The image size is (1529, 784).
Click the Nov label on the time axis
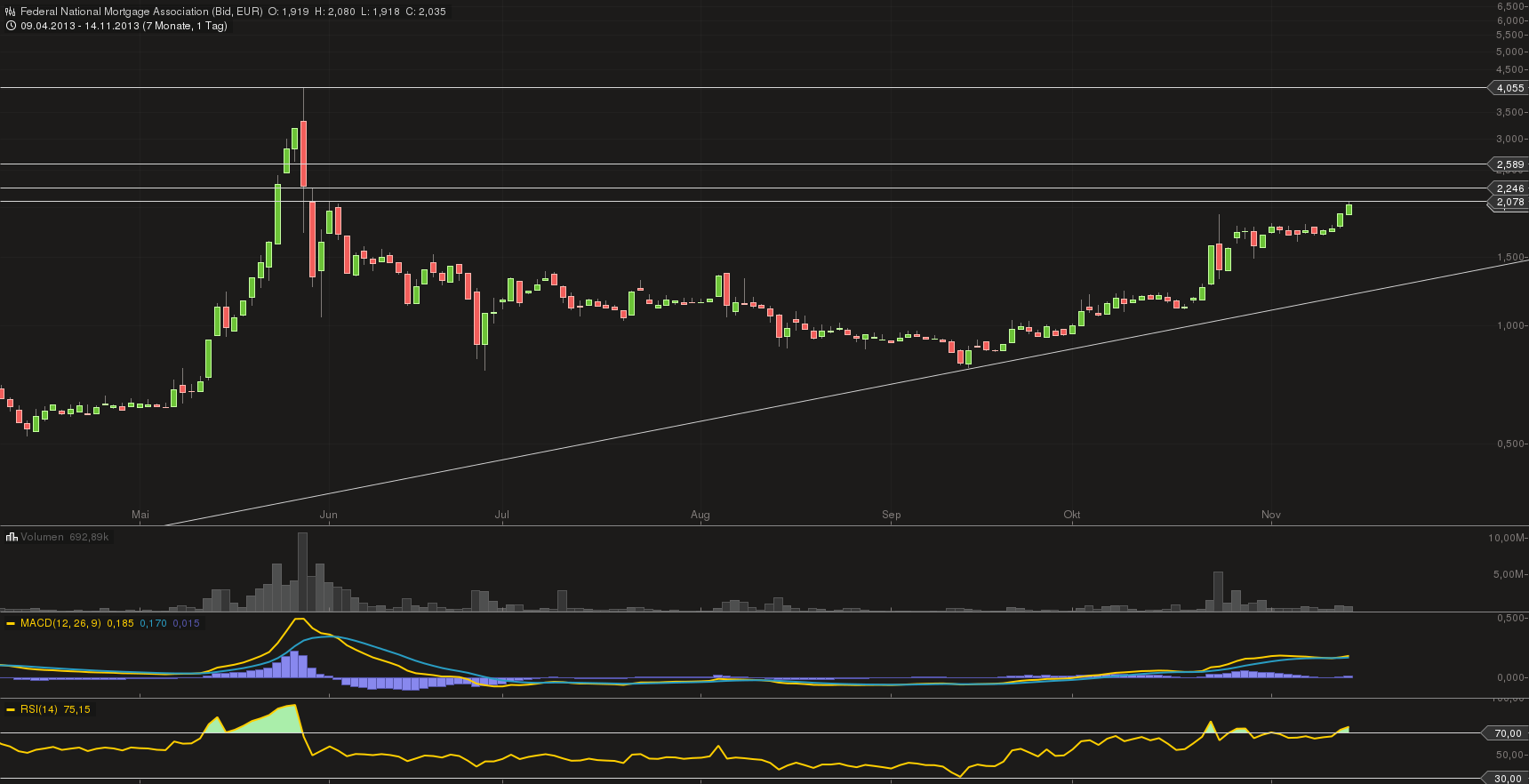(1271, 515)
